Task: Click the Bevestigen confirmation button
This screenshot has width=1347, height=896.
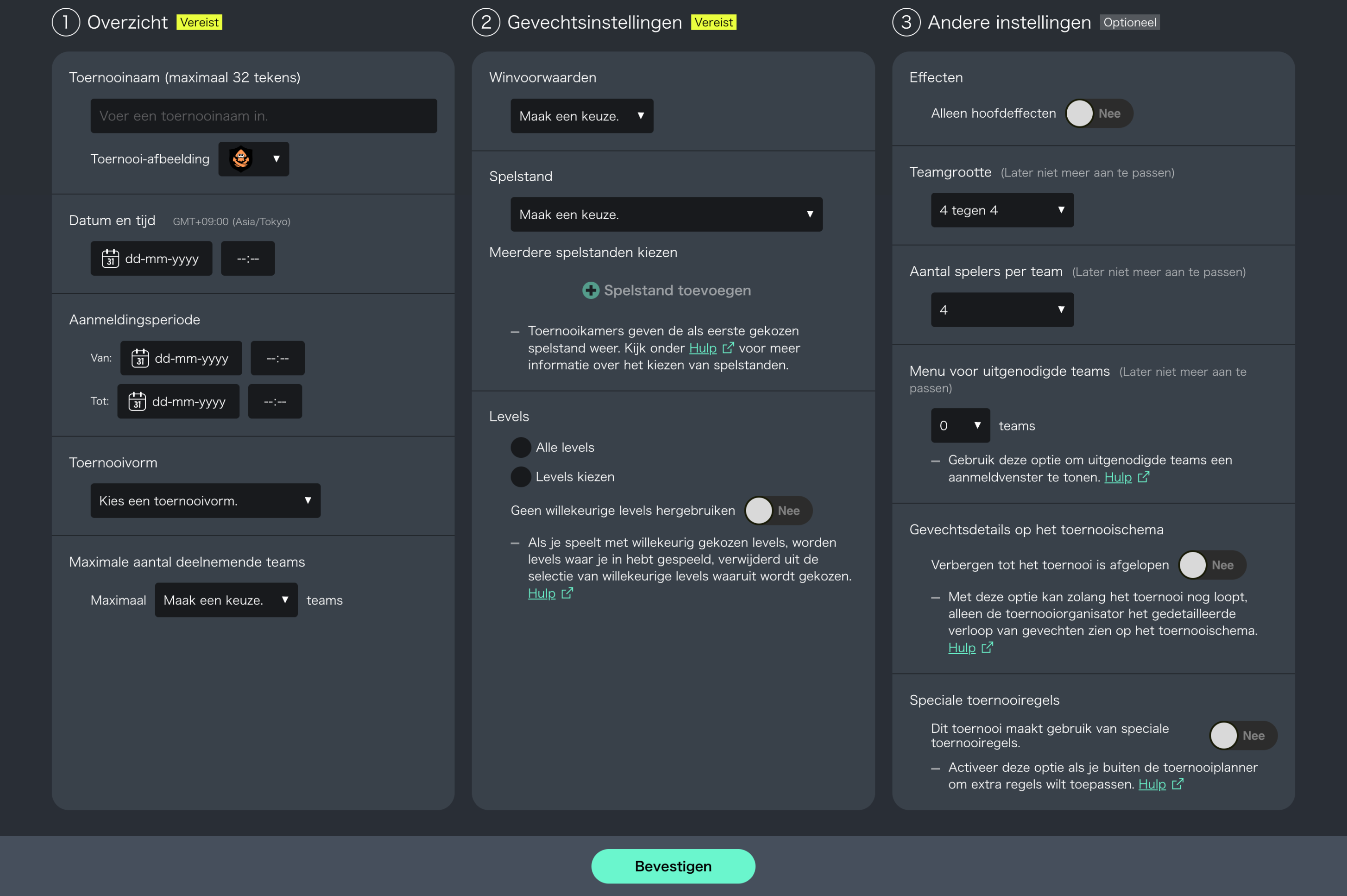Action: tap(673, 865)
